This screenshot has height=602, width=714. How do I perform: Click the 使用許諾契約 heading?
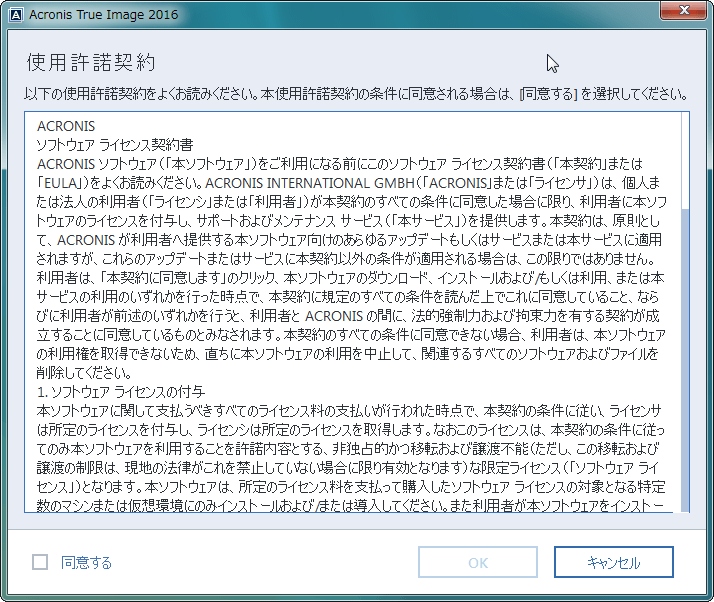(91, 62)
